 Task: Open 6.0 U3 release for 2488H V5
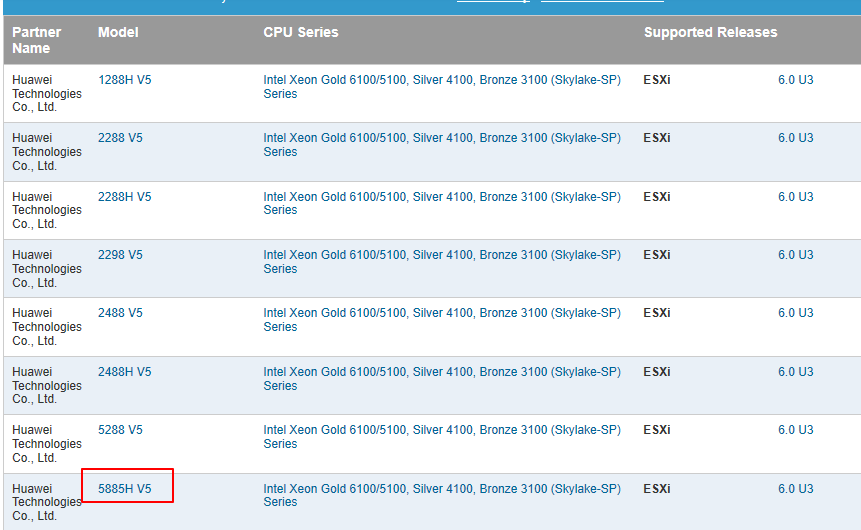(796, 372)
